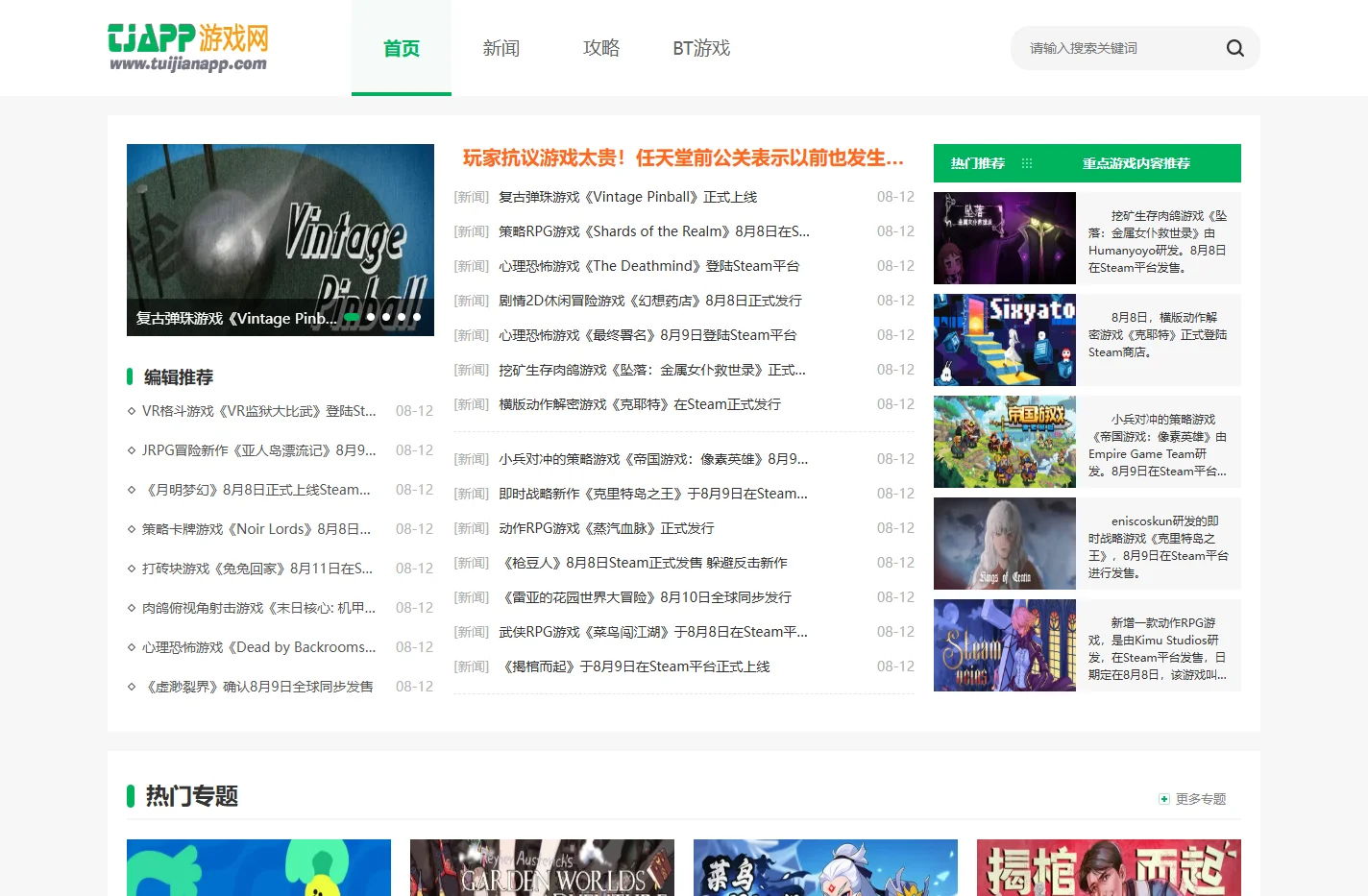Click the grid dots icon in 热门推荐 header
1368x896 pixels.
pyautogui.click(x=1027, y=163)
